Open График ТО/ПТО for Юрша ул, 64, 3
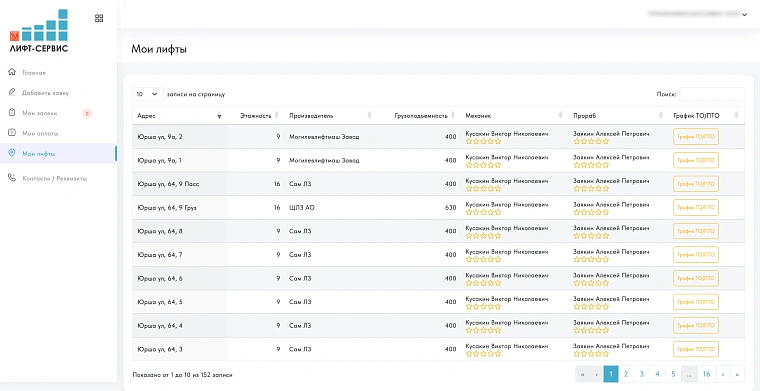The width and height of the screenshot is (760, 391). (696, 349)
